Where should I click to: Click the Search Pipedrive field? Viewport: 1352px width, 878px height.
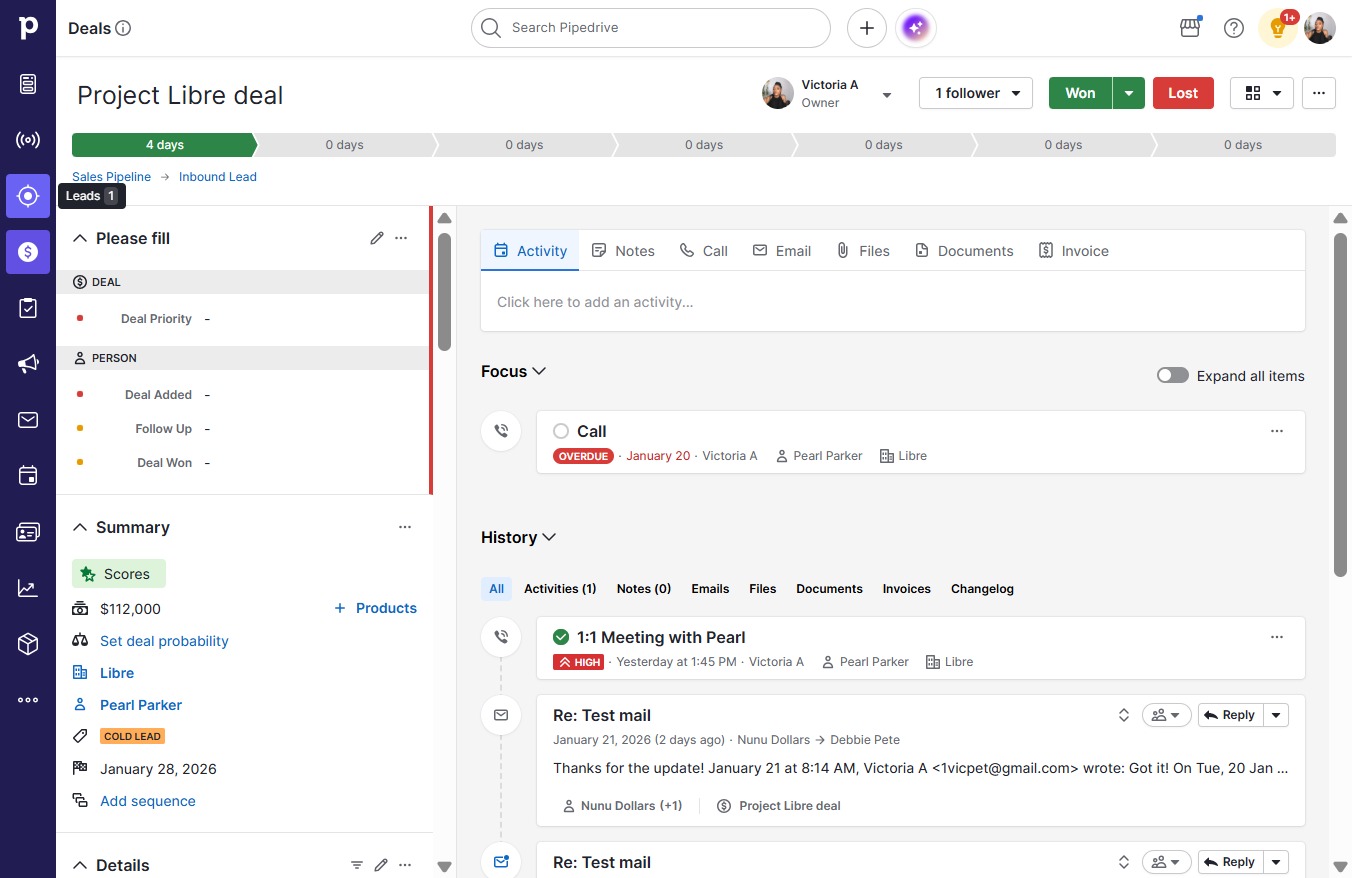pyautogui.click(x=651, y=28)
